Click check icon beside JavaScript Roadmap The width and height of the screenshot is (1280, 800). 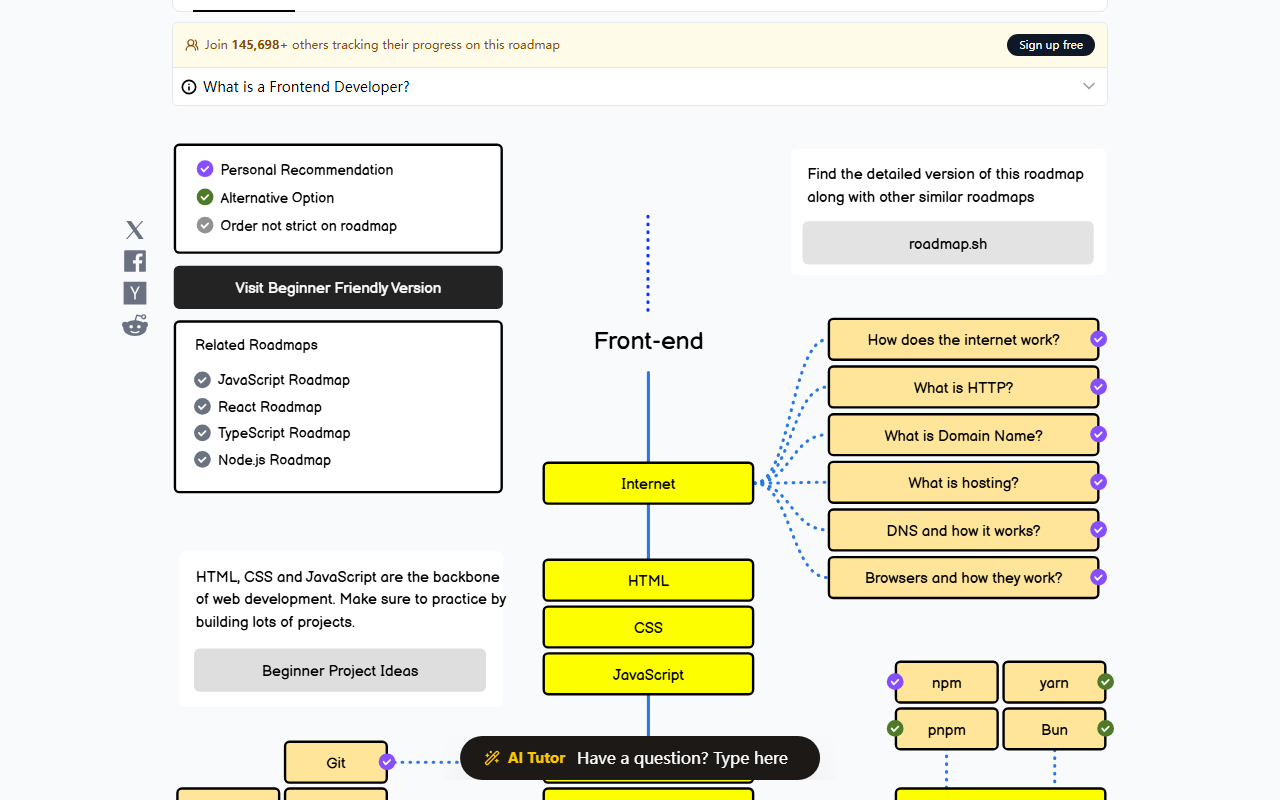[x=203, y=380]
